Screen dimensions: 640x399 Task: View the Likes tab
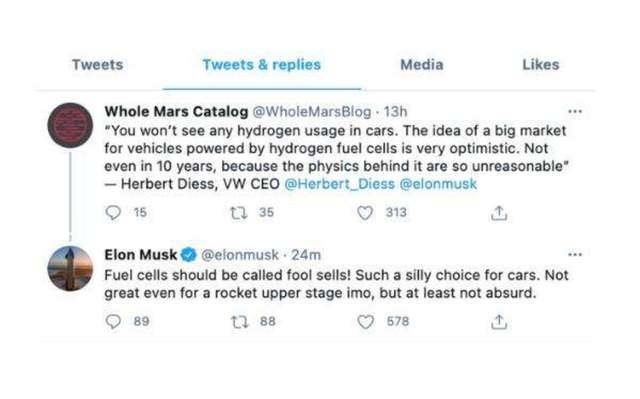(x=541, y=64)
